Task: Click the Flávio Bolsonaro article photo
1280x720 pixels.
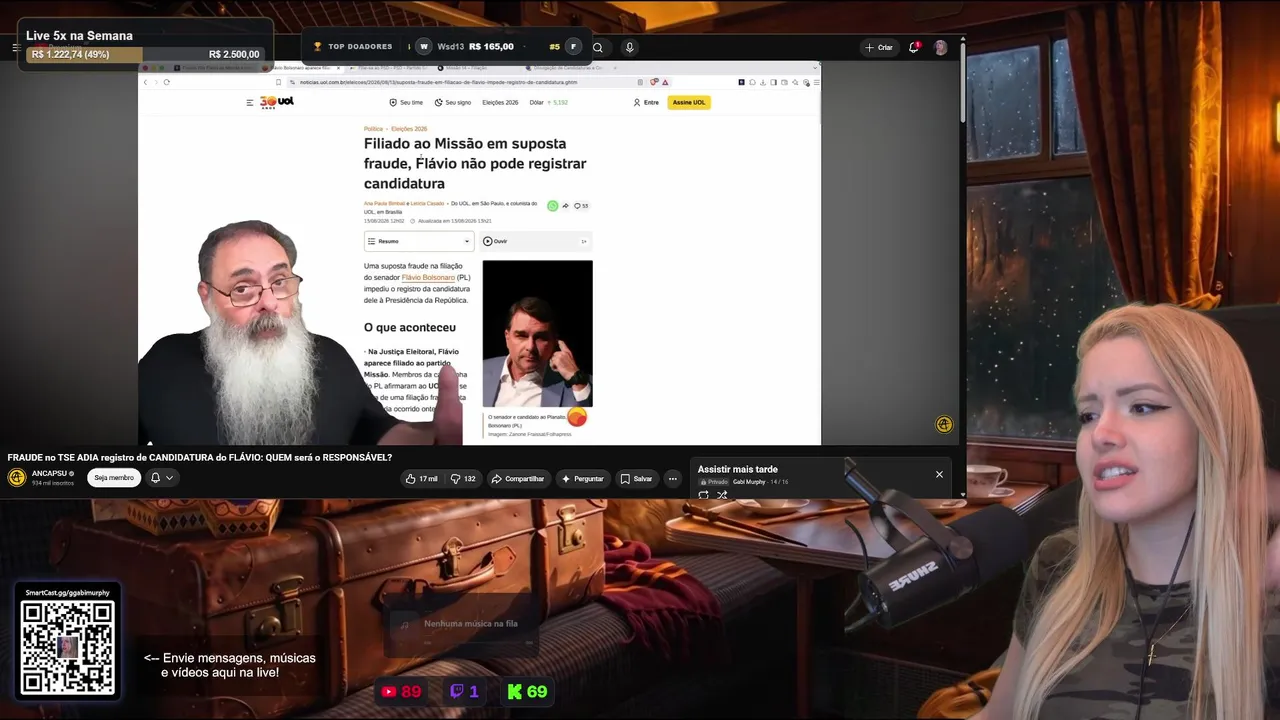Action: [538, 334]
